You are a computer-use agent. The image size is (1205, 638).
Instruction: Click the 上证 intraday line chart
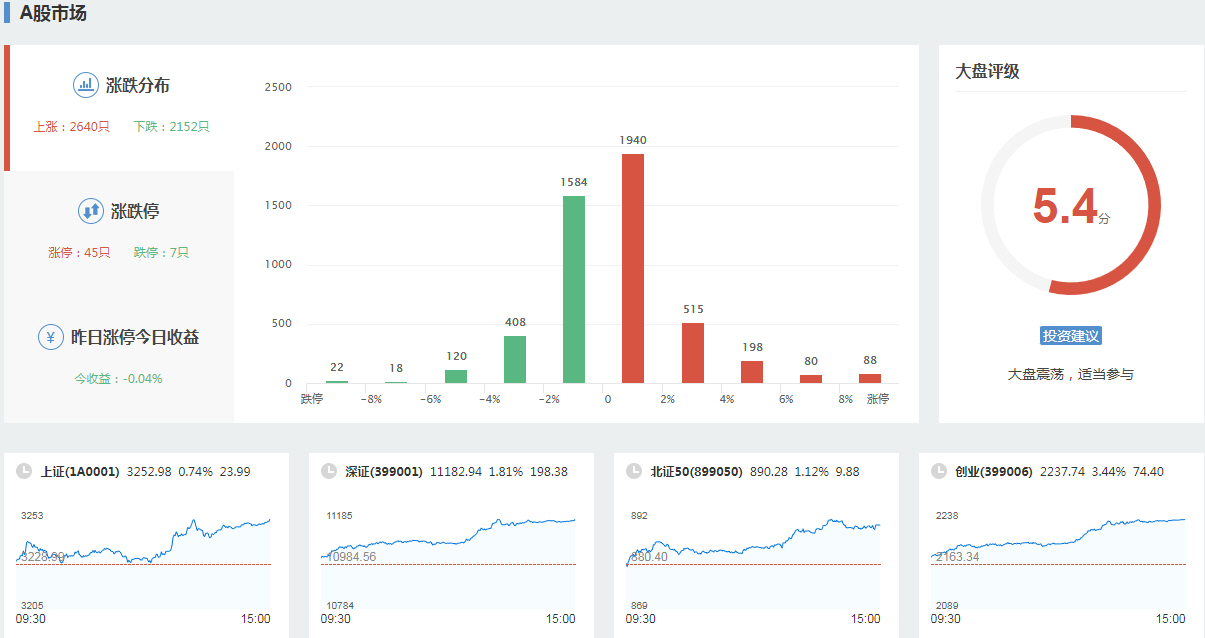tap(143, 560)
